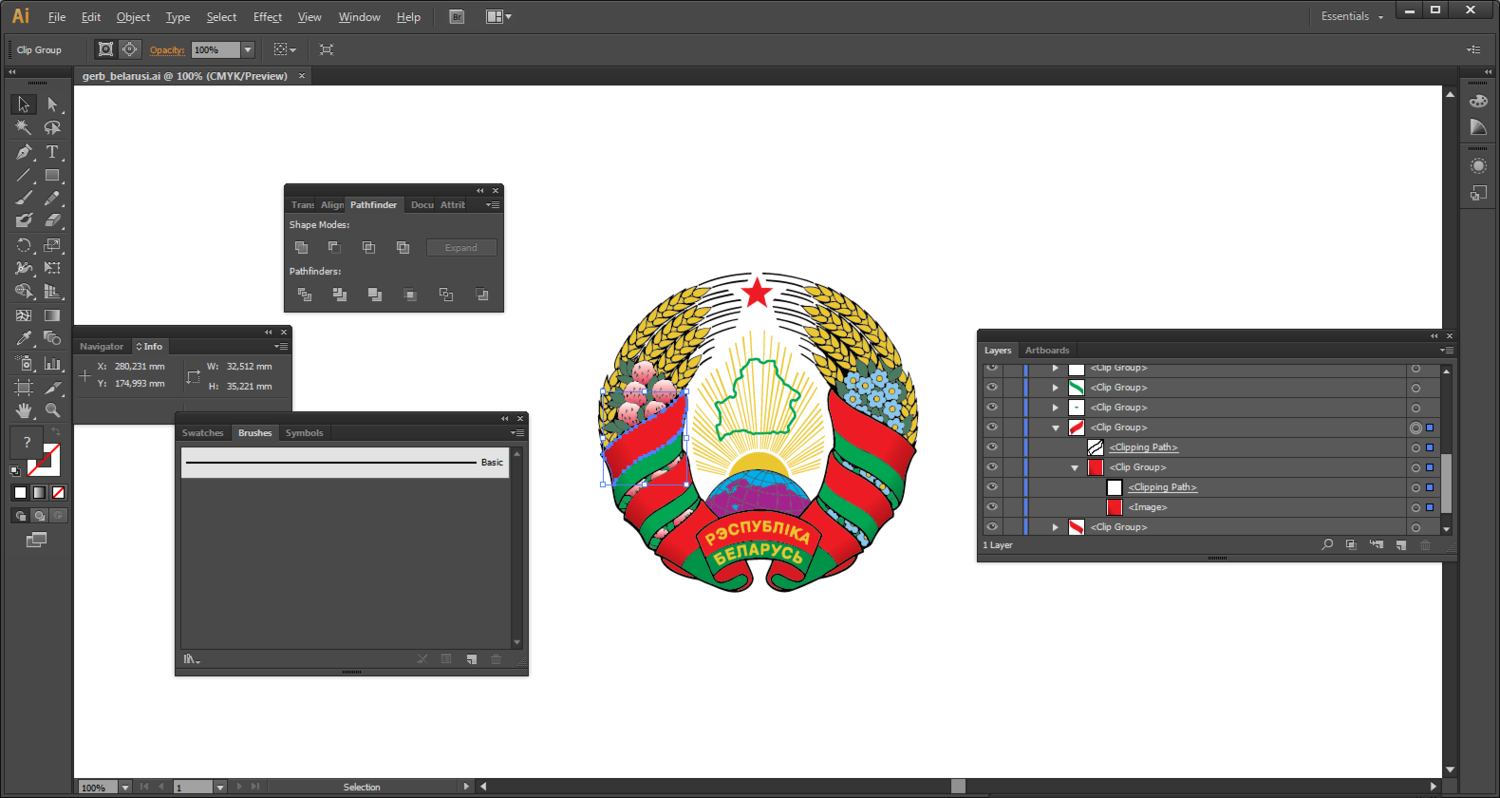Click the target circle of the <Image> row

1415,507
